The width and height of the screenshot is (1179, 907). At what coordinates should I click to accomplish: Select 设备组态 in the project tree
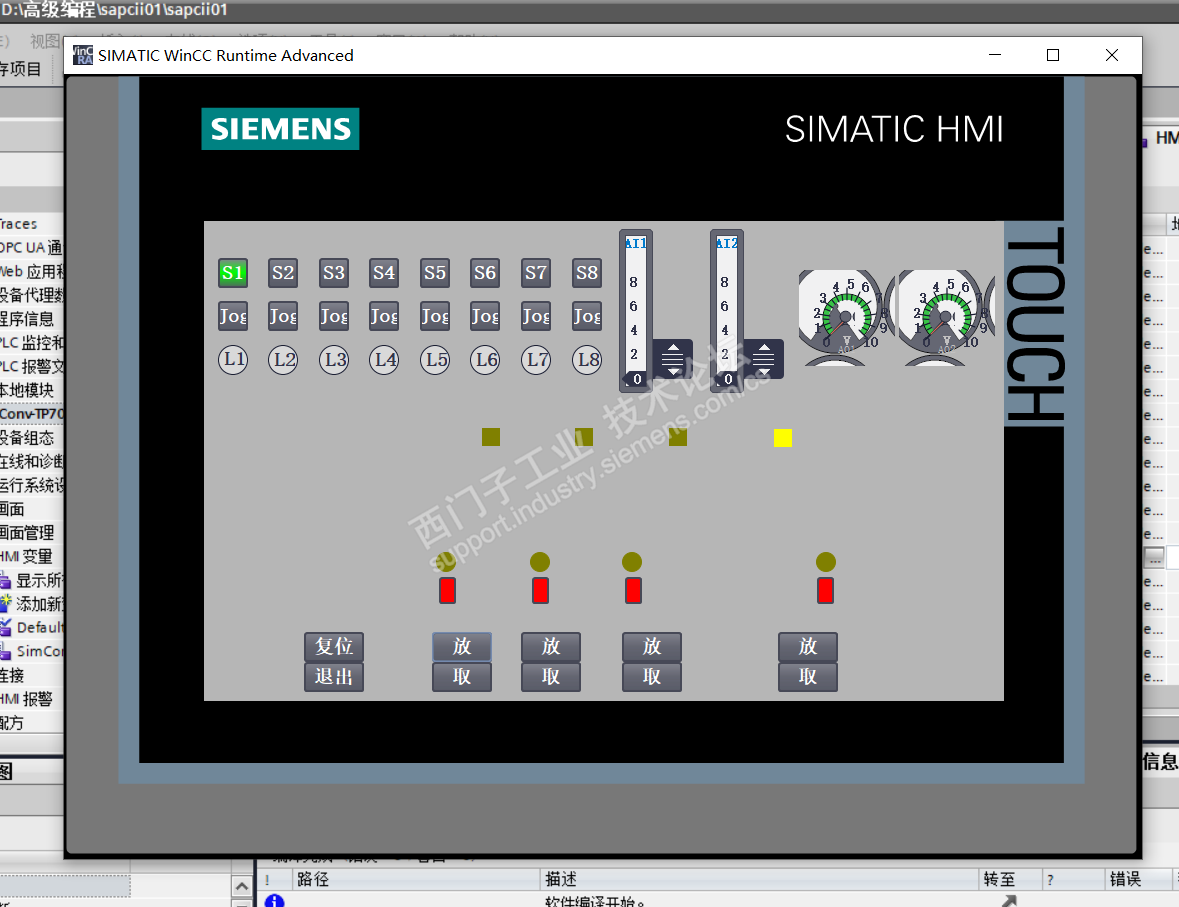tap(27, 438)
